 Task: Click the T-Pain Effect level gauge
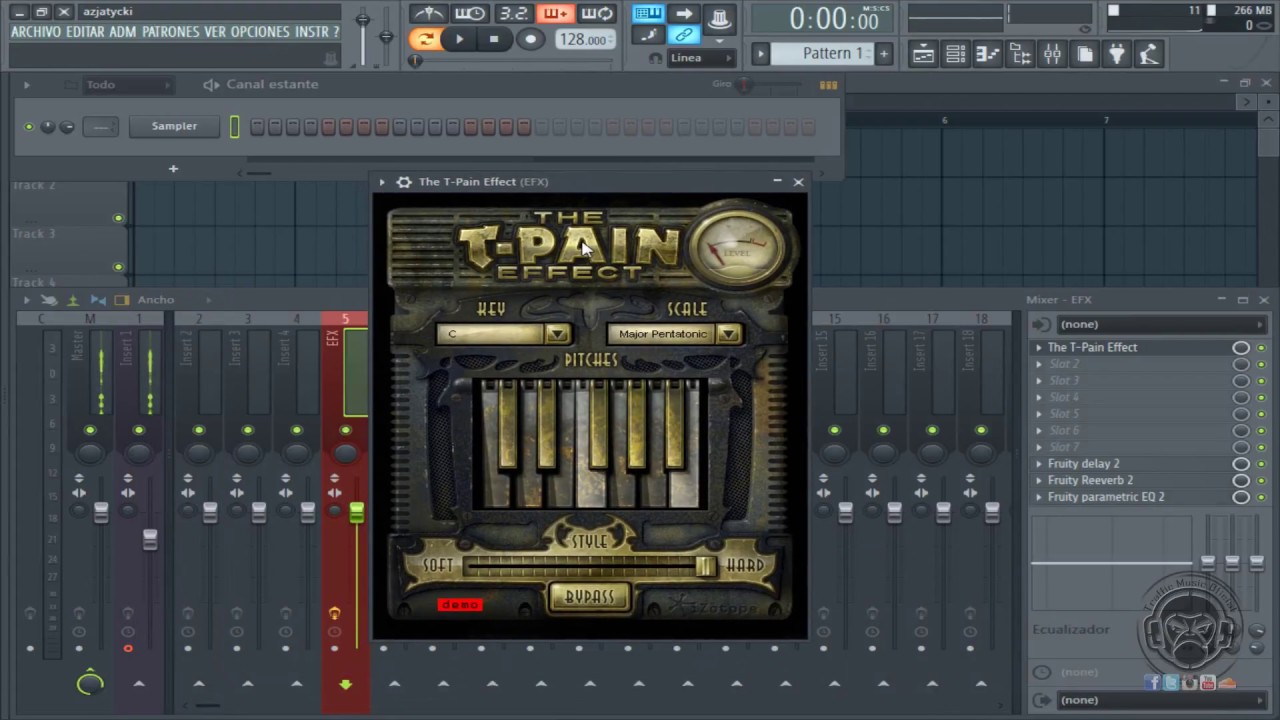(x=737, y=250)
